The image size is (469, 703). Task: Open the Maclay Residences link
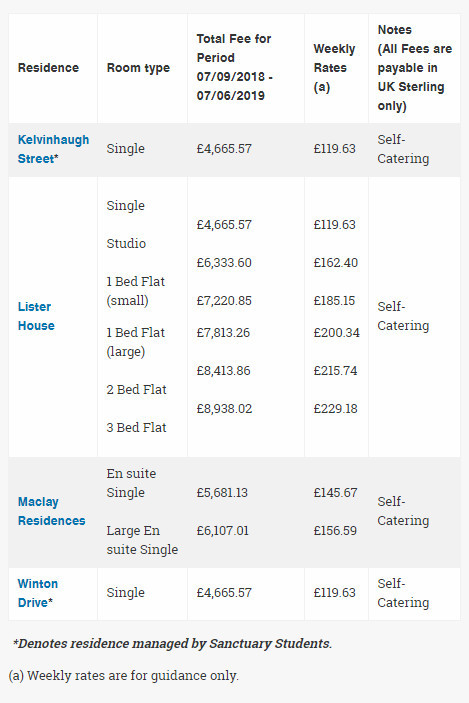[x=52, y=511]
